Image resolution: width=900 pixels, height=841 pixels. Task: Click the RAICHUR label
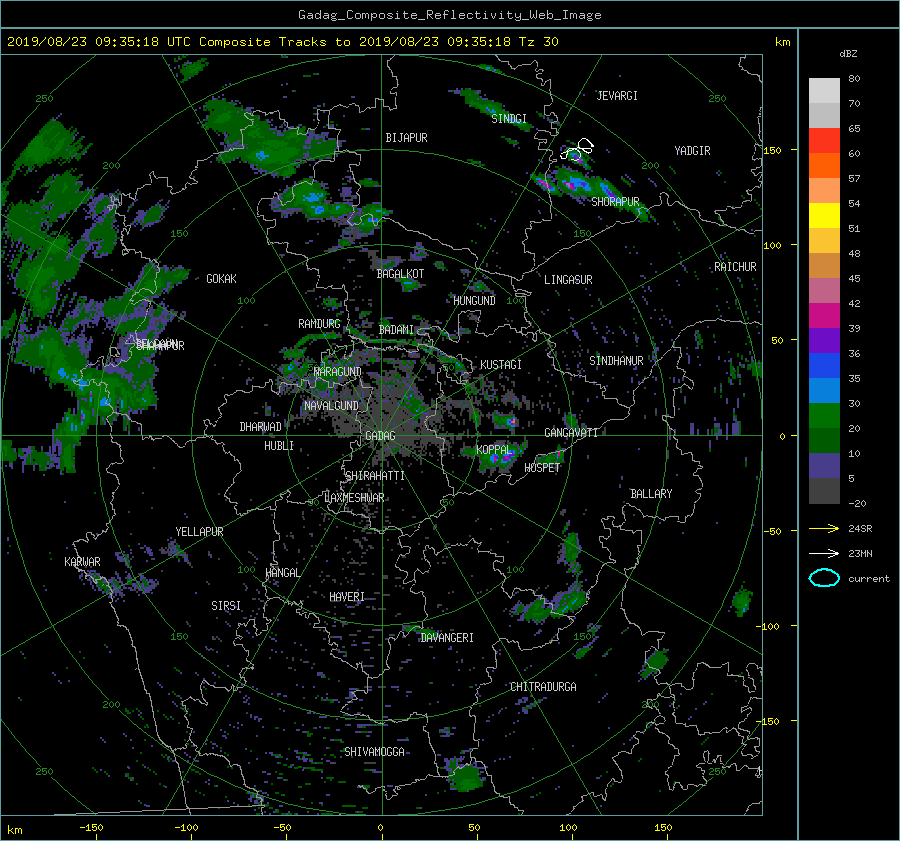coord(735,267)
